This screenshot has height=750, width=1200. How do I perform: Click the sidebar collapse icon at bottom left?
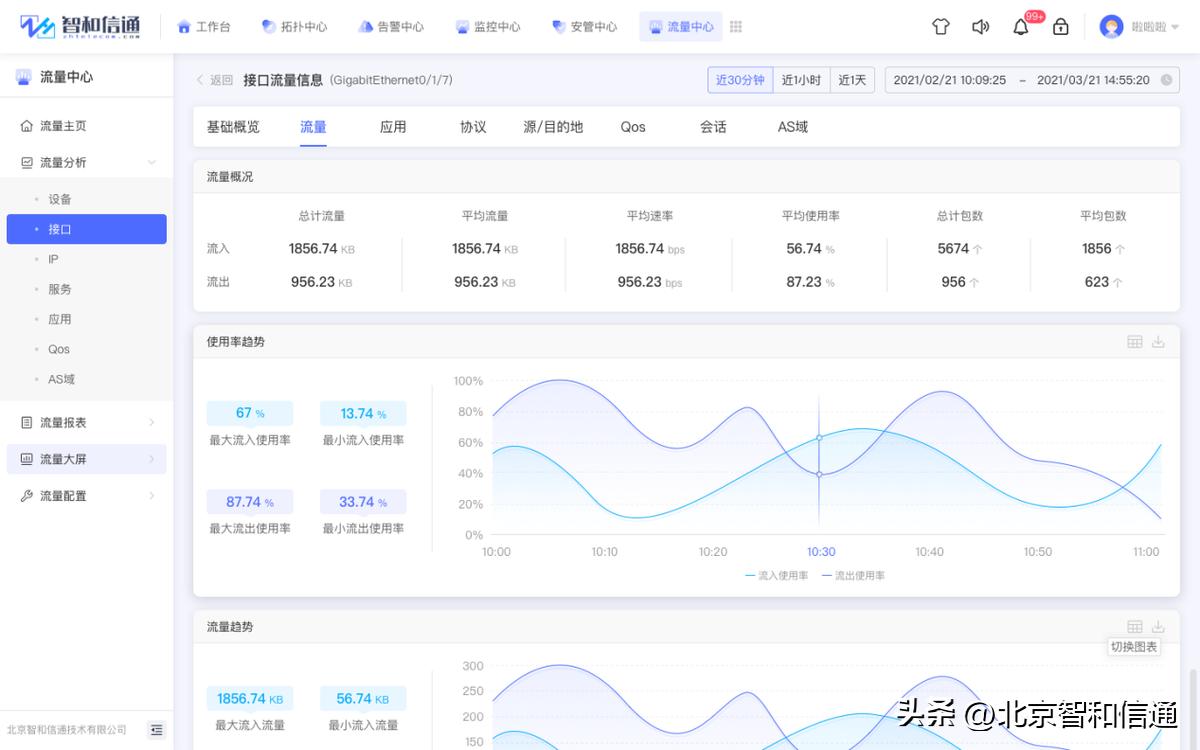156,731
